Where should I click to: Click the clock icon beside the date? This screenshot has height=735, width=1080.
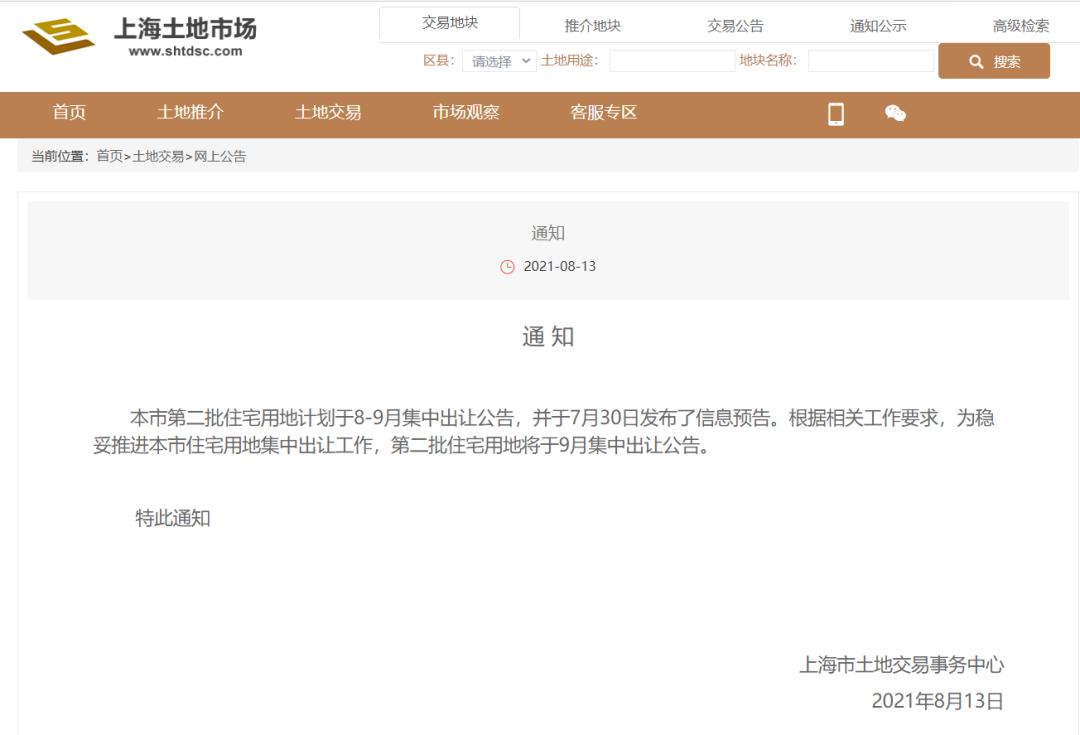tap(507, 267)
